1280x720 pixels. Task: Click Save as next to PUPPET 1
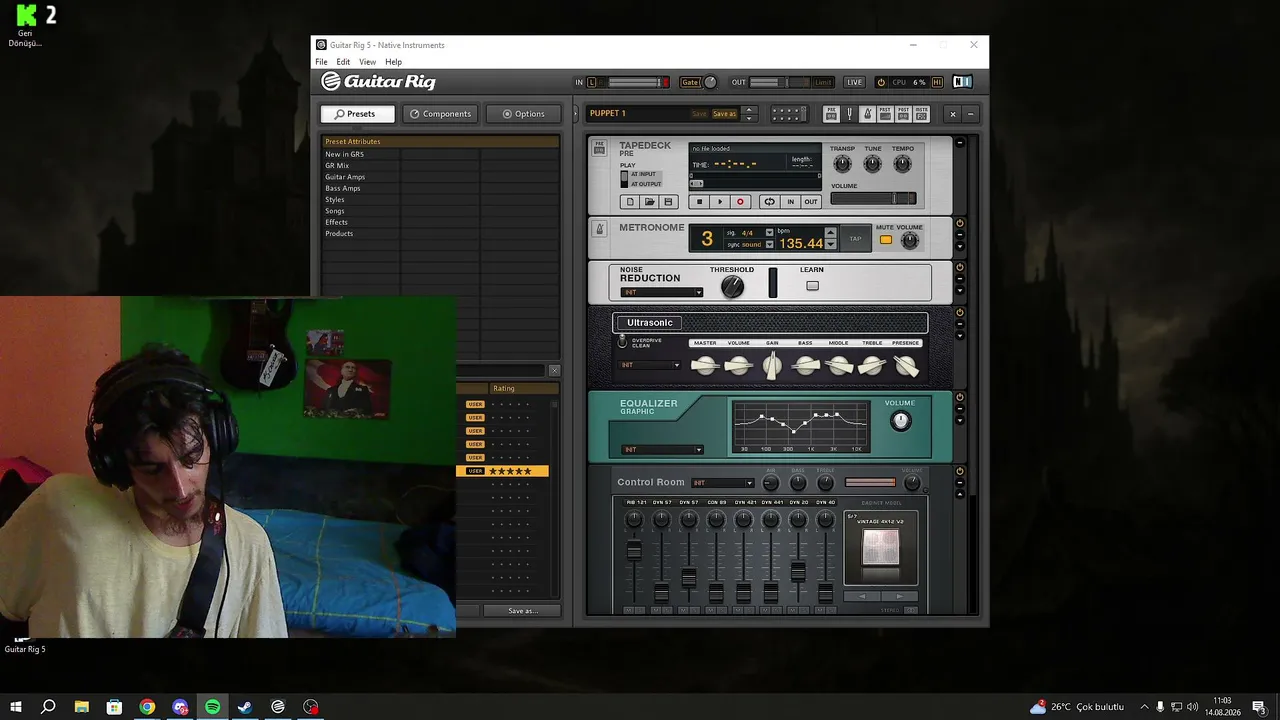(724, 114)
